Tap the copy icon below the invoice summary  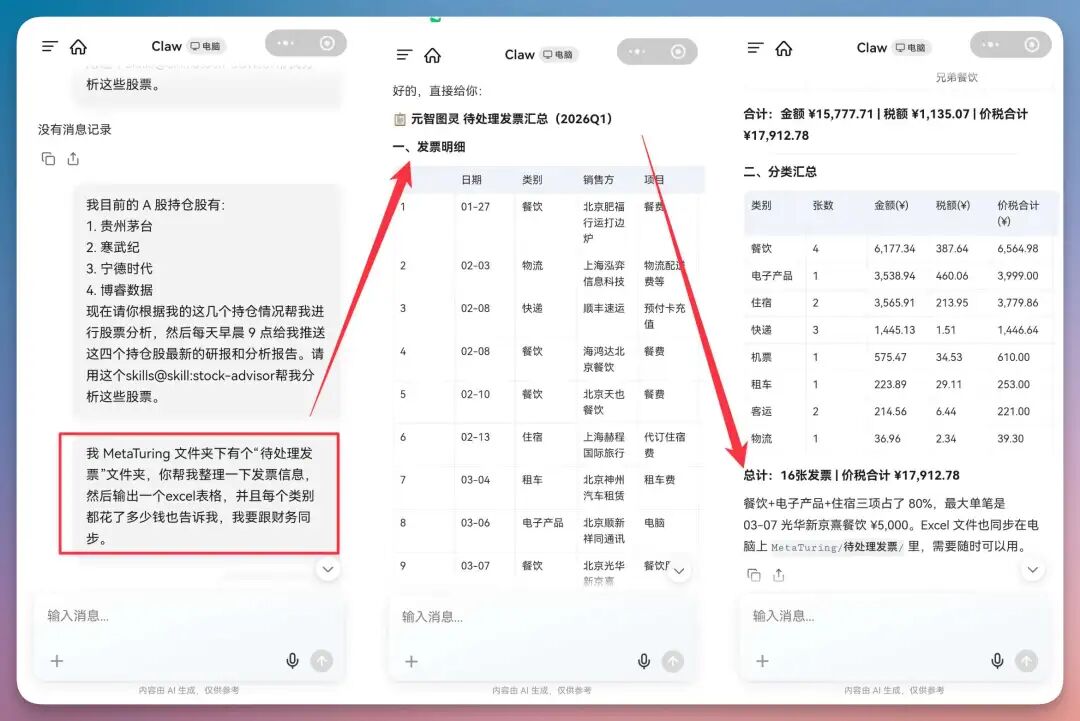[x=754, y=575]
